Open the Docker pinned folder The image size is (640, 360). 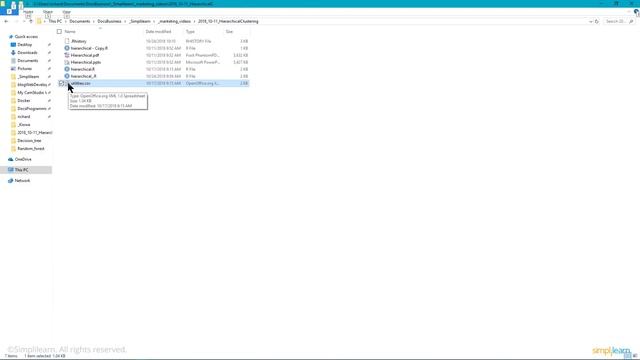pyautogui.click(x=24, y=100)
